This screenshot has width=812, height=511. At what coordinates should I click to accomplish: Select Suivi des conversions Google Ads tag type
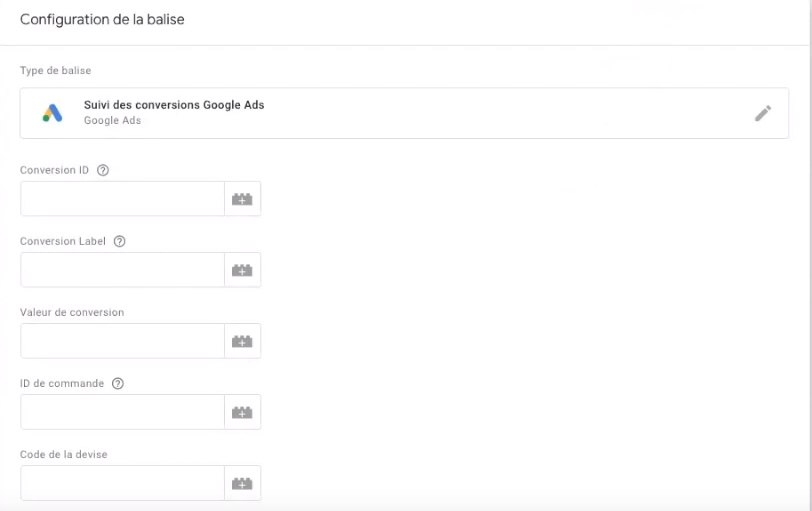coord(404,113)
